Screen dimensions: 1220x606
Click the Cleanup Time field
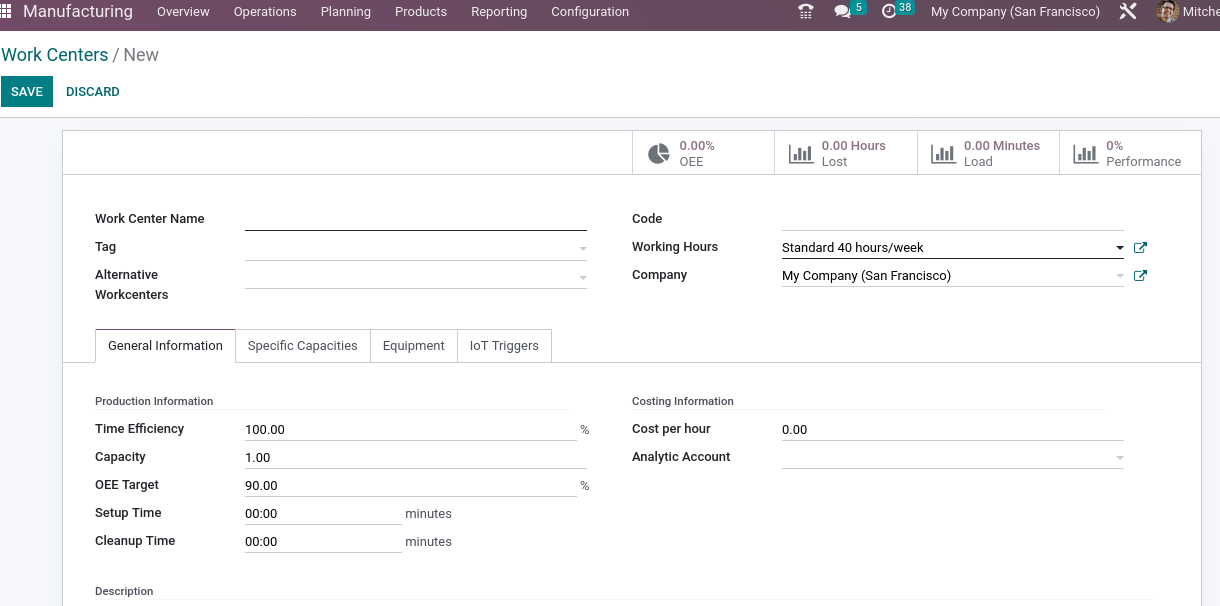[323, 542]
